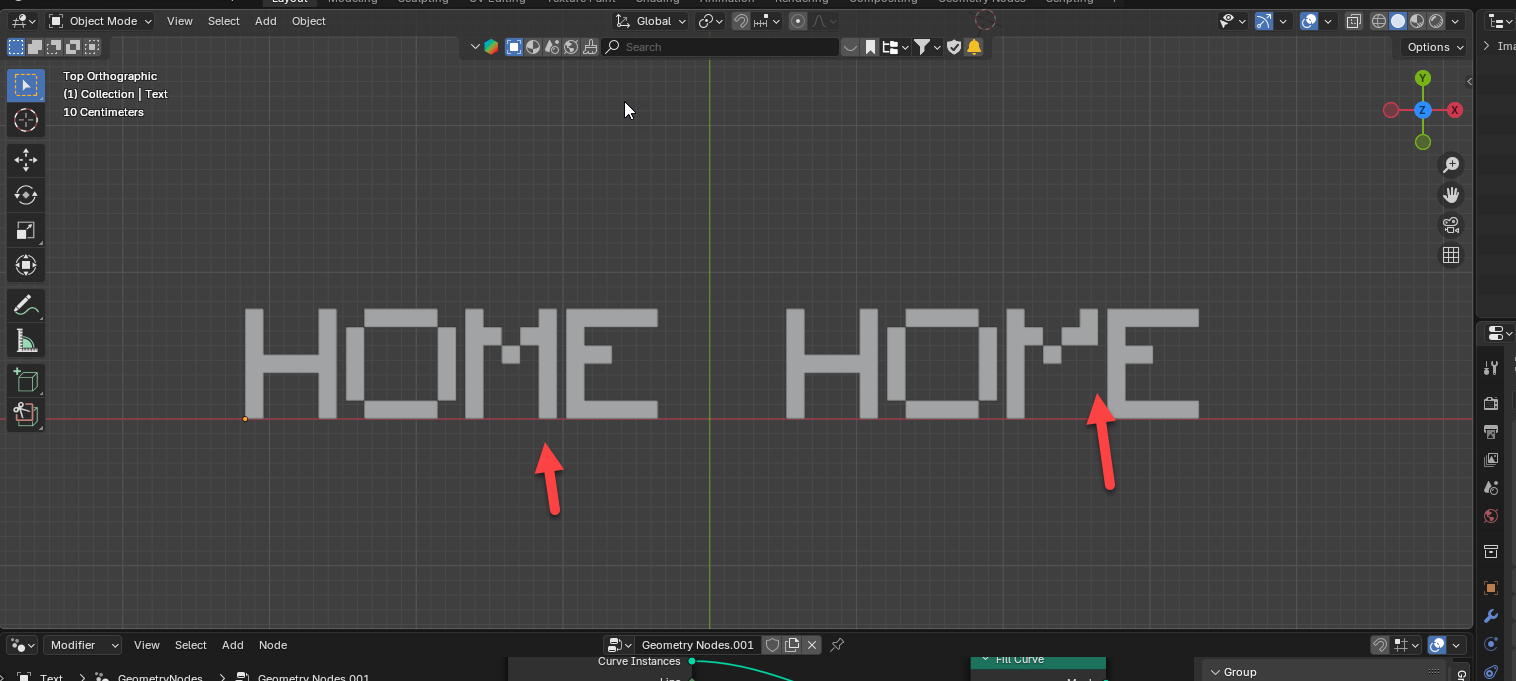Open the viewport Object menu
This screenshot has height=681, width=1516.
[309, 21]
